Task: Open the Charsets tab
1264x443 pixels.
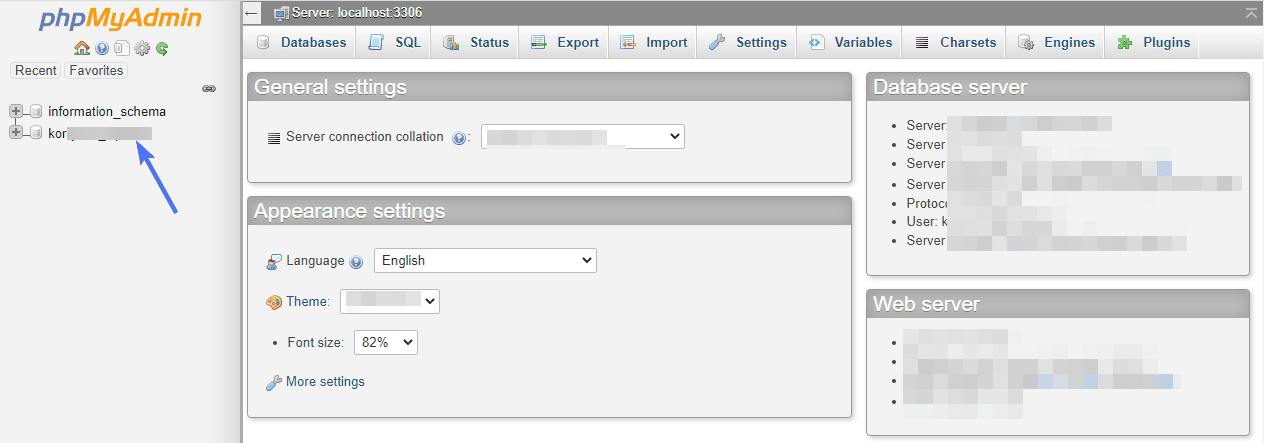Action: click(x=955, y=42)
